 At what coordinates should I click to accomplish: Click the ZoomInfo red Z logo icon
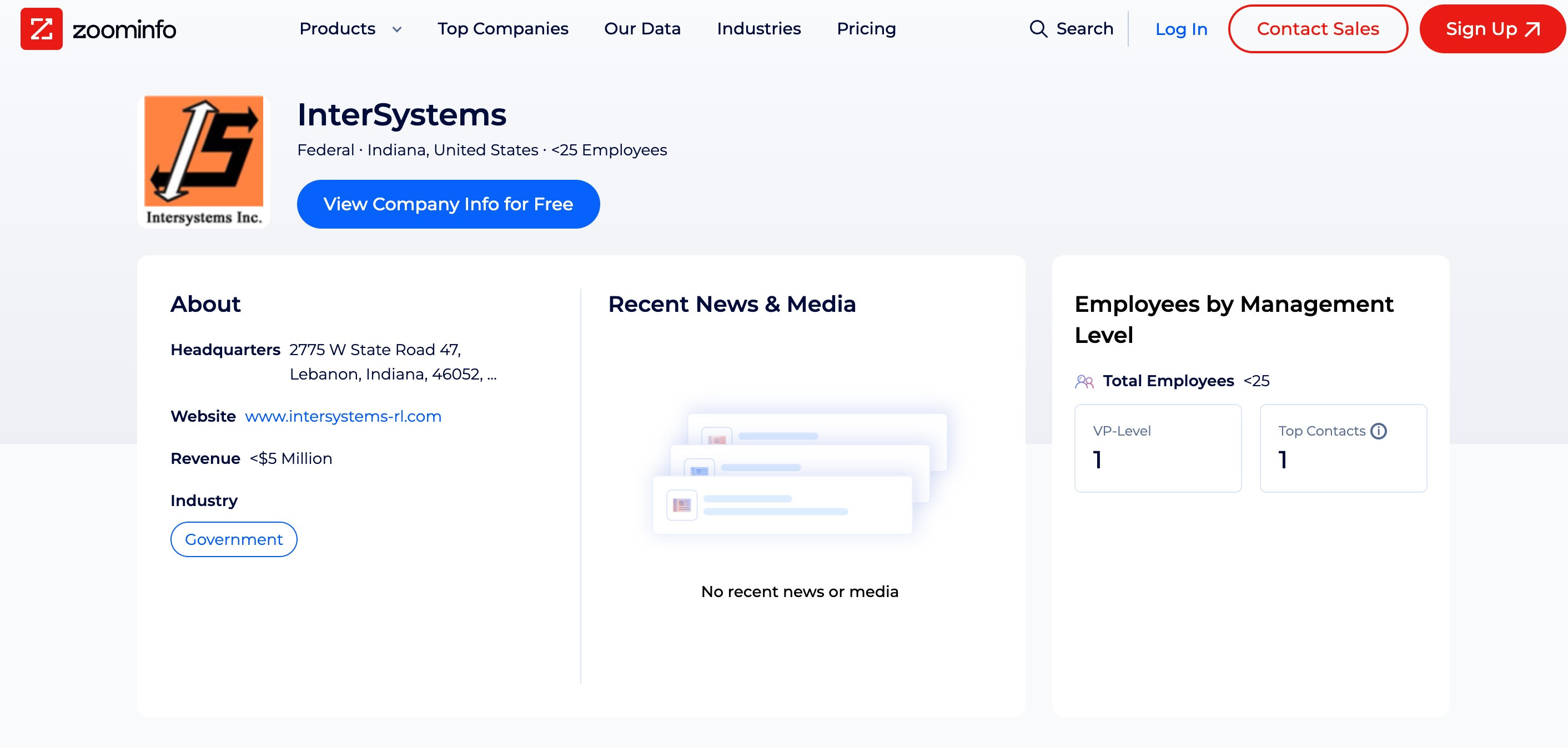click(42, 29)
